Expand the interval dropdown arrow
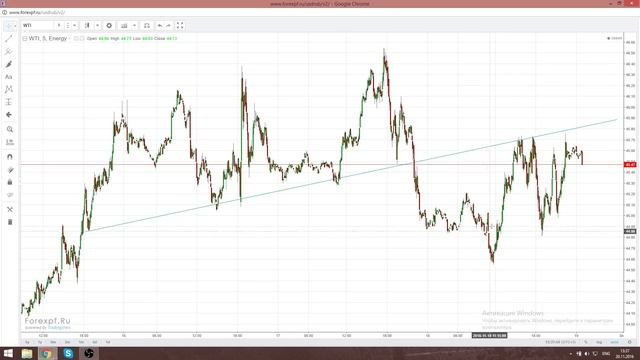 point(75,25)
